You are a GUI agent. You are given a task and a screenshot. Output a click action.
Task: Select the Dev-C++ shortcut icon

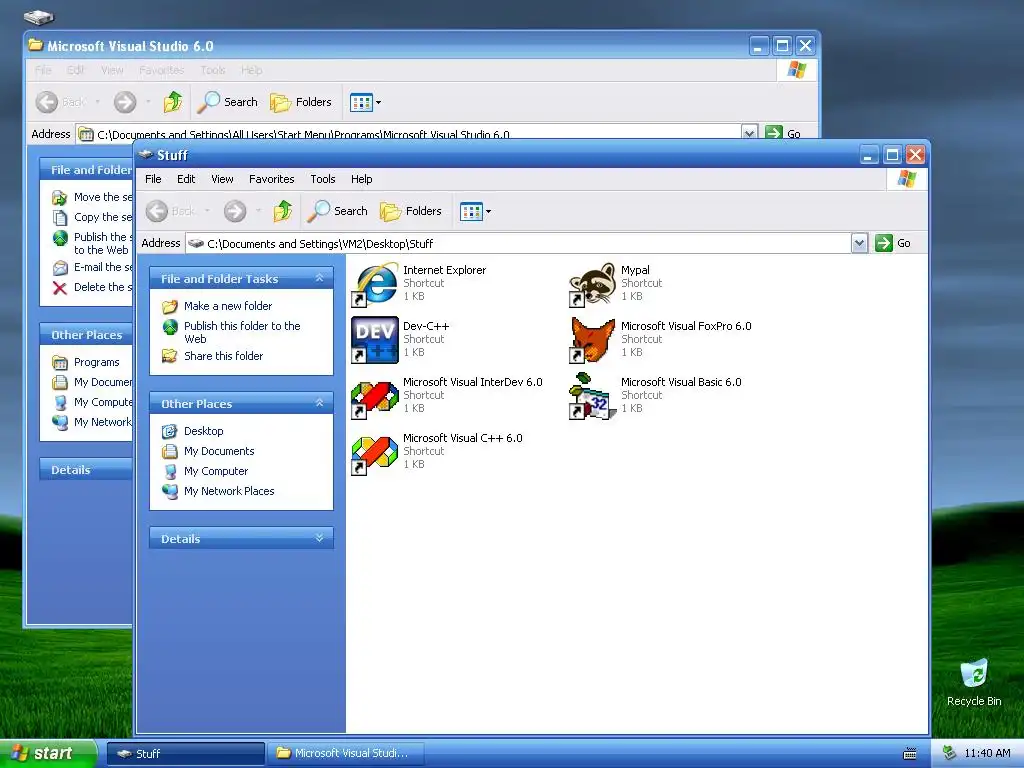click(x=374, y=340)
